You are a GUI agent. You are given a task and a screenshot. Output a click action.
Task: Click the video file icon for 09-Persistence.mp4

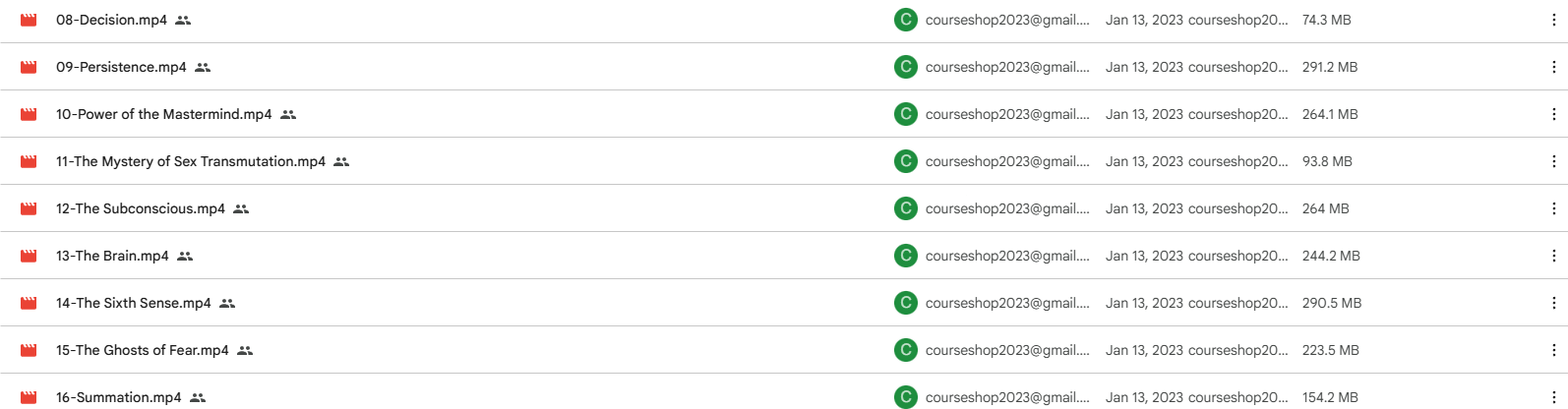point(29,67)
